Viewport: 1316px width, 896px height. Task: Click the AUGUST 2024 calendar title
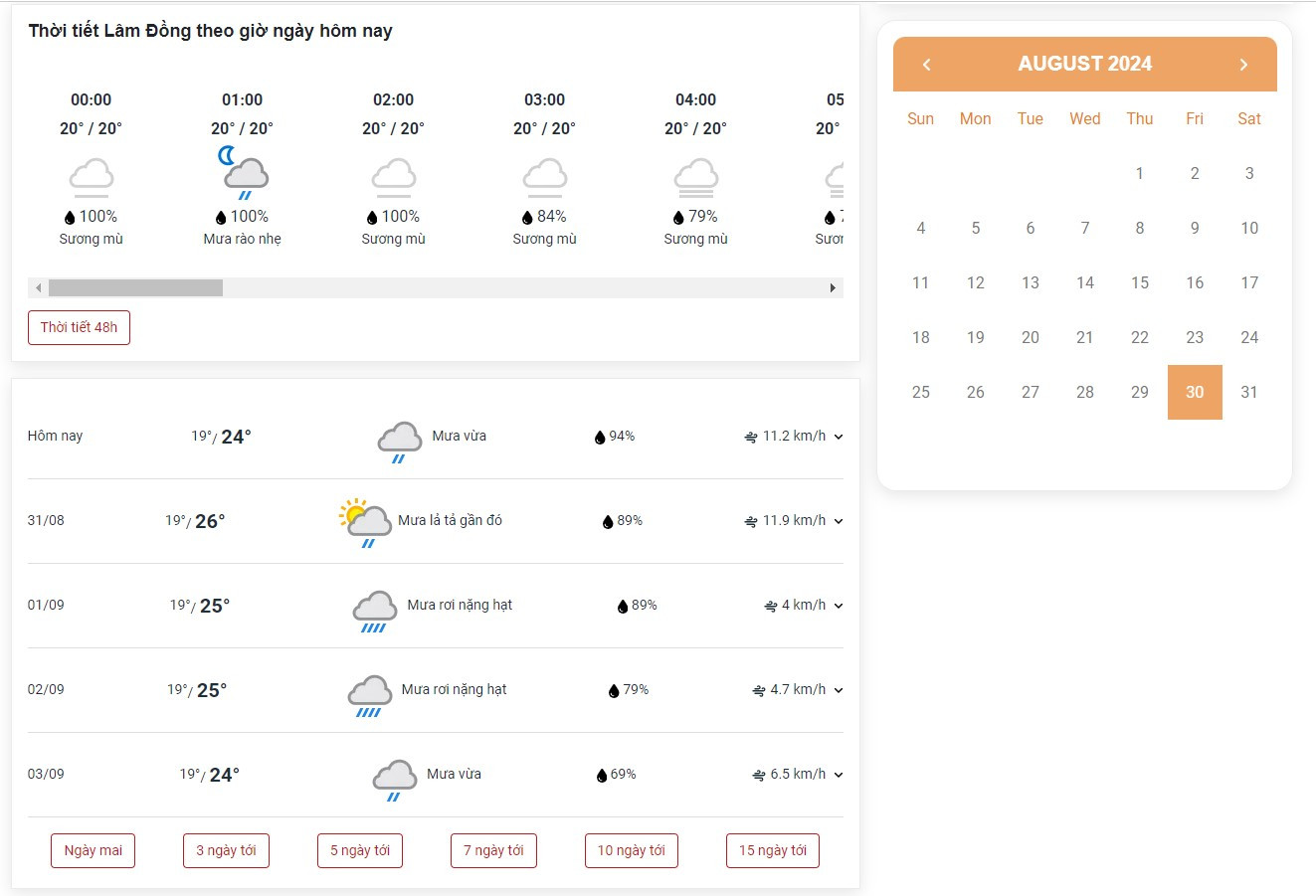(x=1085, y=64)
